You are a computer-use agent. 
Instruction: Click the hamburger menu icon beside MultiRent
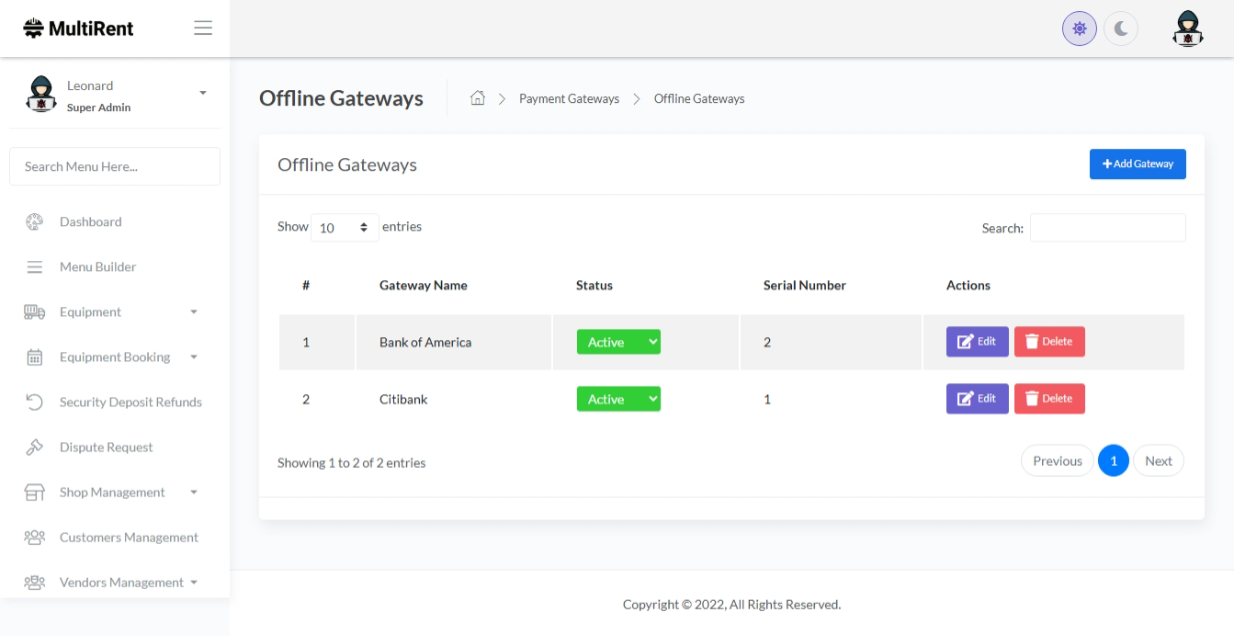click(x=203, y=28)
